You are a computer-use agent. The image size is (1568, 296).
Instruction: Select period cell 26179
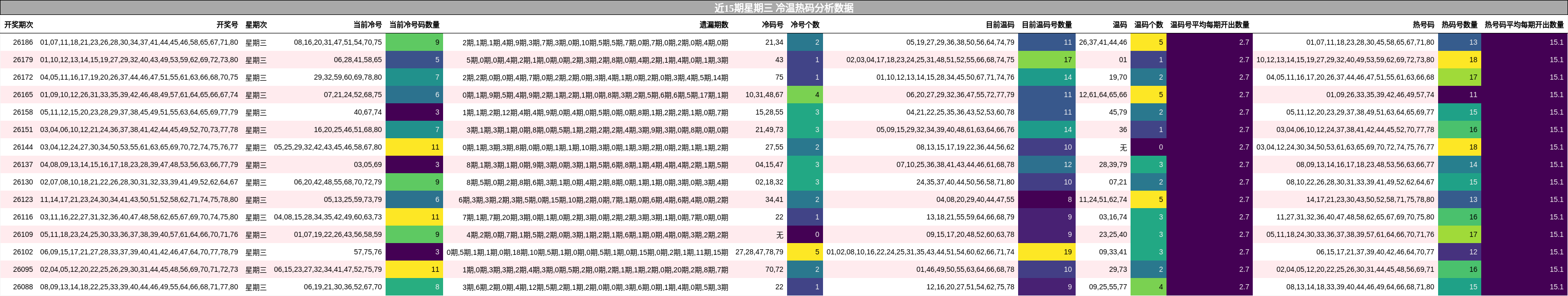[x=23, y=60]
